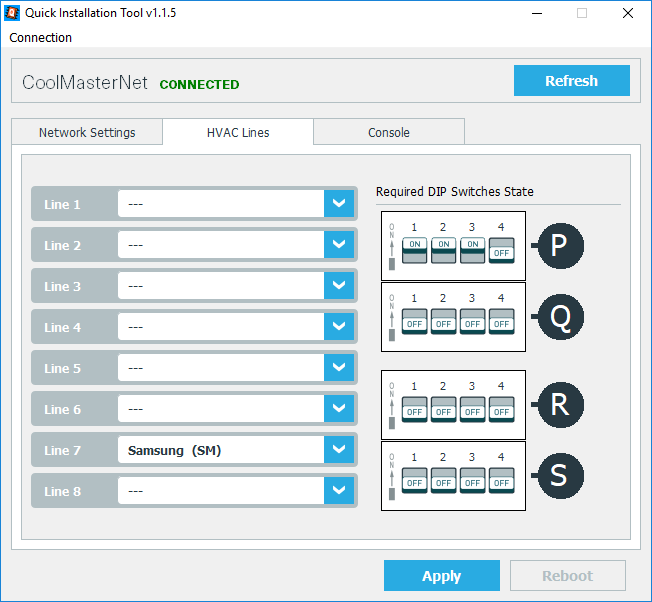Image resolution: width=652 pixels, height=602 pixels.
Task: Click the P connector circle icon
Action: point(560,245)
